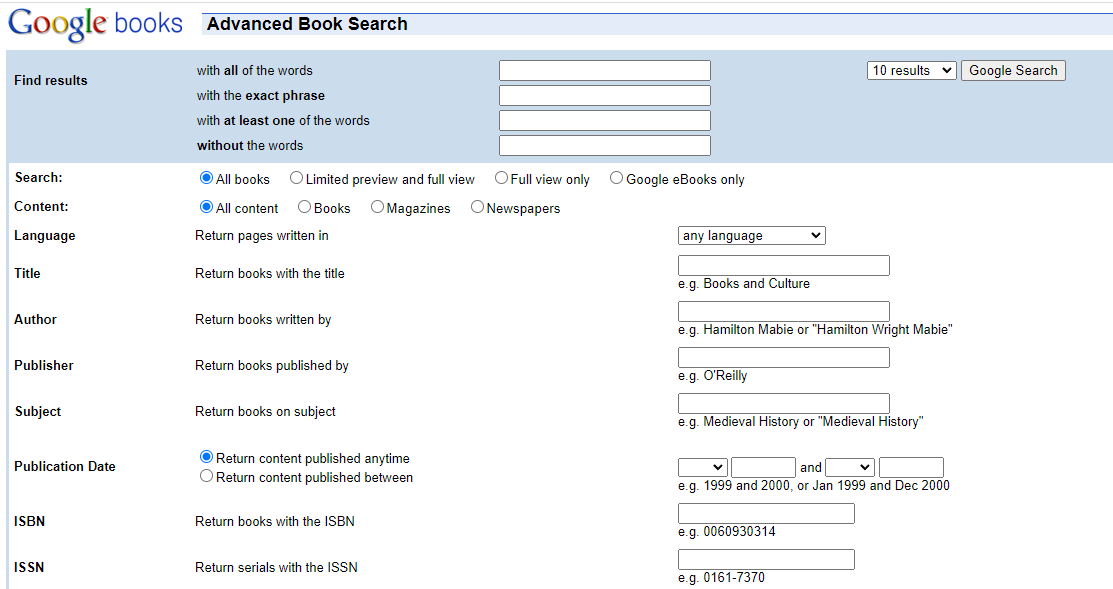Click the 'Return serials with the ISSN' text
Image resolution: width=1113 pixels, height=589 pixels.
(276, 568)
